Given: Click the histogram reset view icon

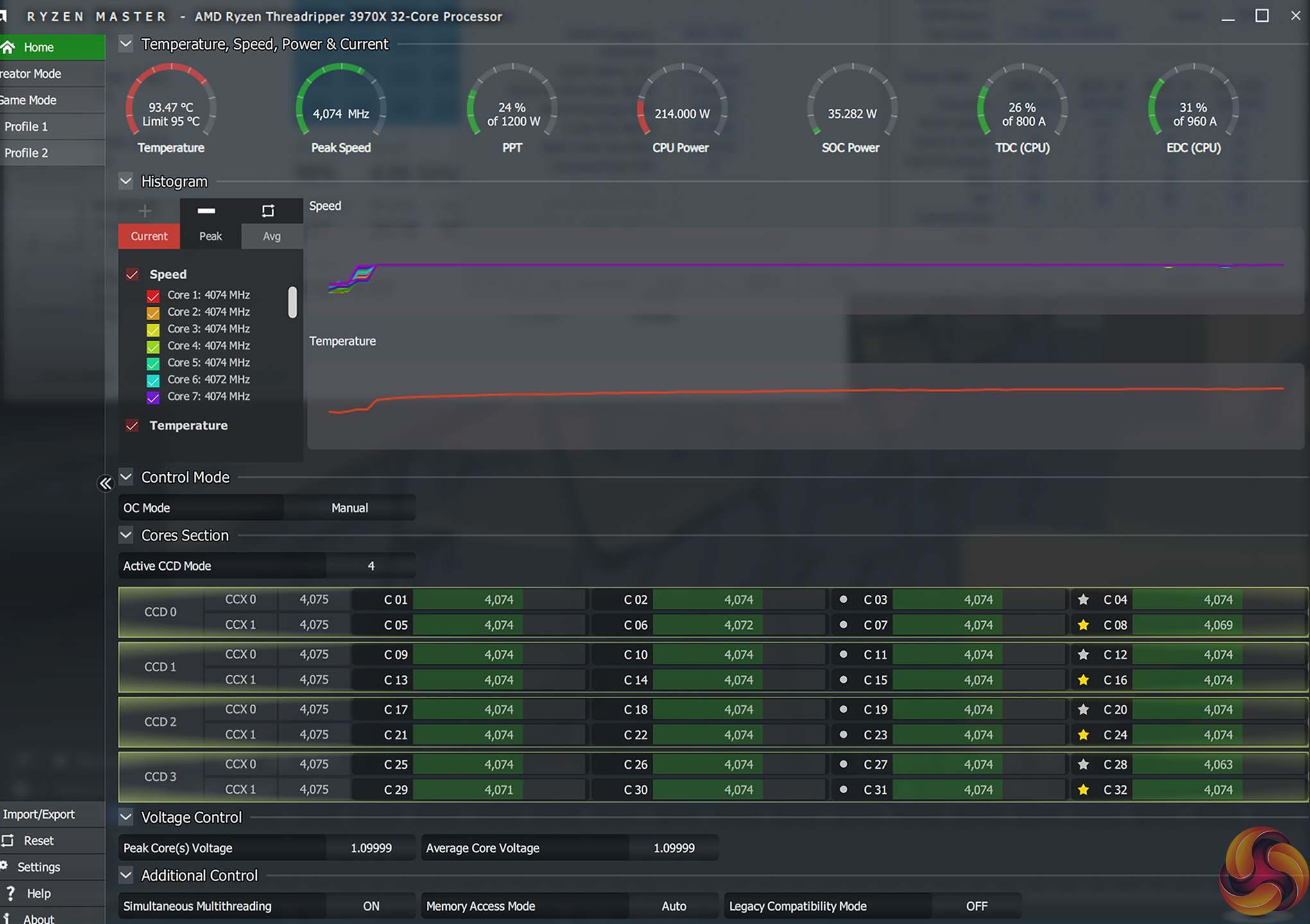Looking at the screenshot, I should click(268, 210).
